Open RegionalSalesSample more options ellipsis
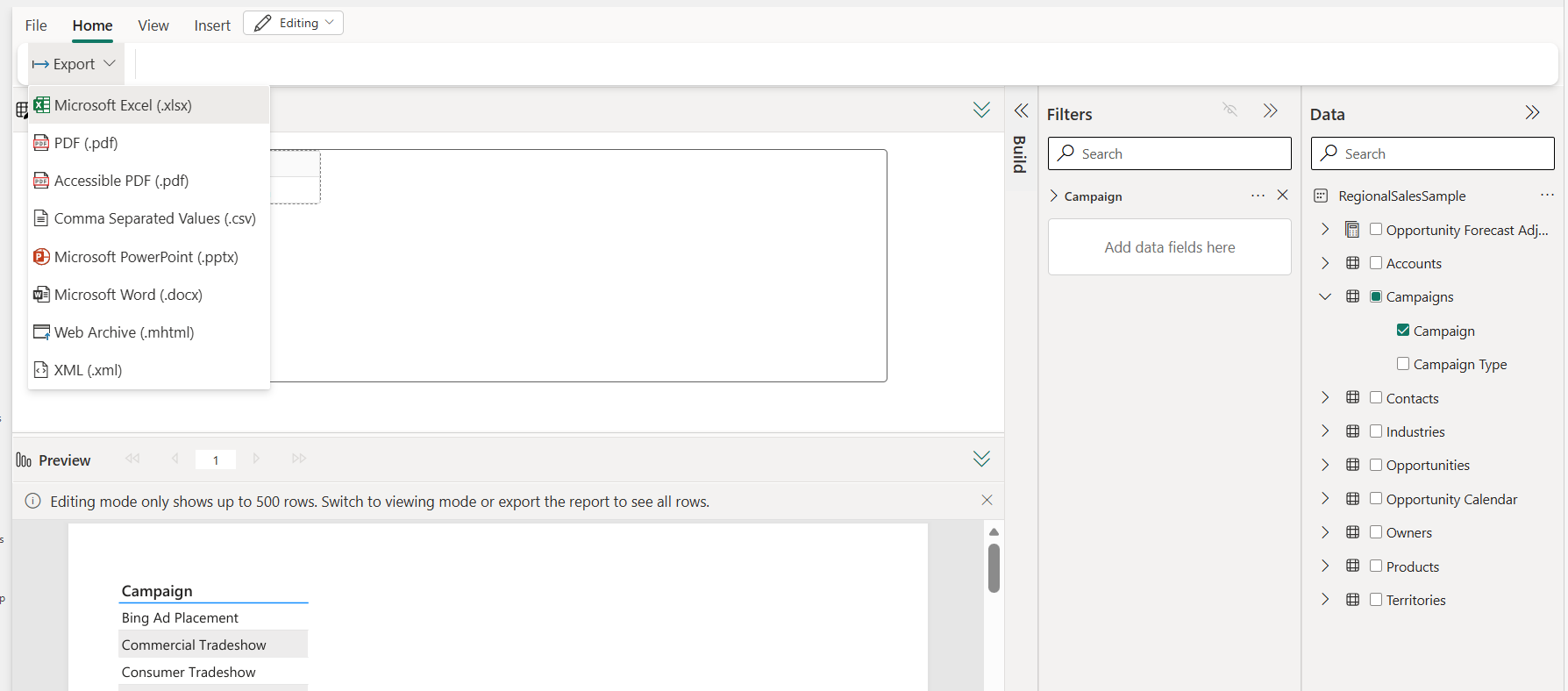Image resolution: width=1568 pixels, height=691 pixels. pos(1547,195)
